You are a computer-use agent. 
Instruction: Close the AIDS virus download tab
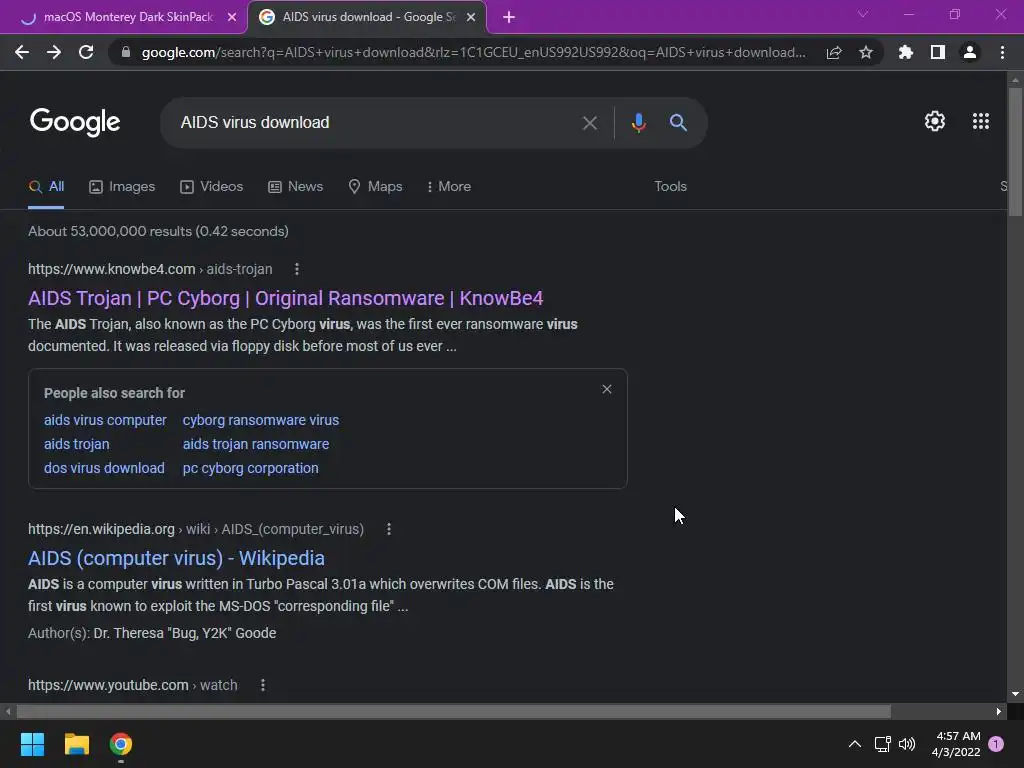[x=471, y=17]
